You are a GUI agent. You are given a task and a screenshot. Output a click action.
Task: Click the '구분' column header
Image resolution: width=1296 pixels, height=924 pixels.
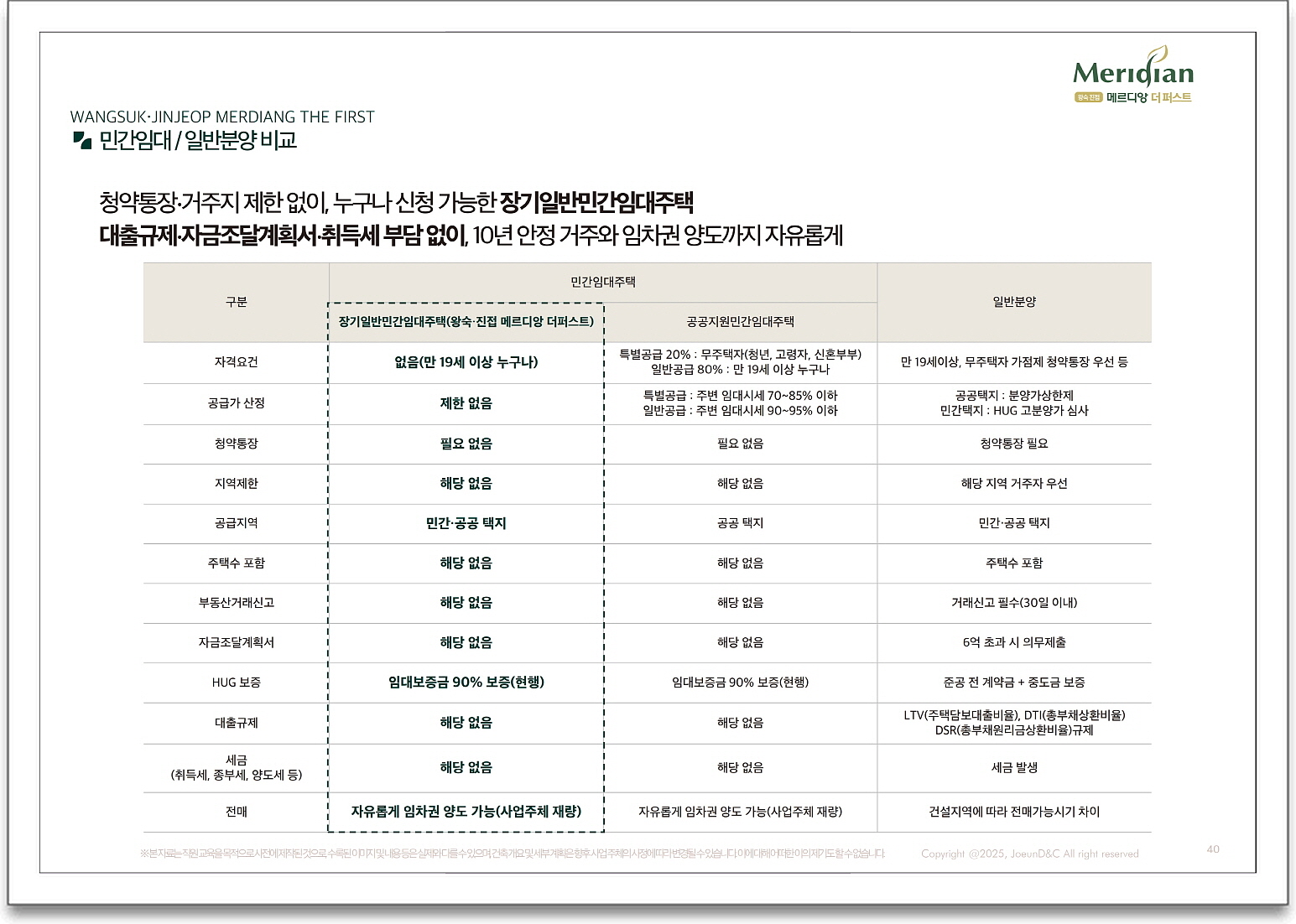pyautogui.click(x=237, y=302)
